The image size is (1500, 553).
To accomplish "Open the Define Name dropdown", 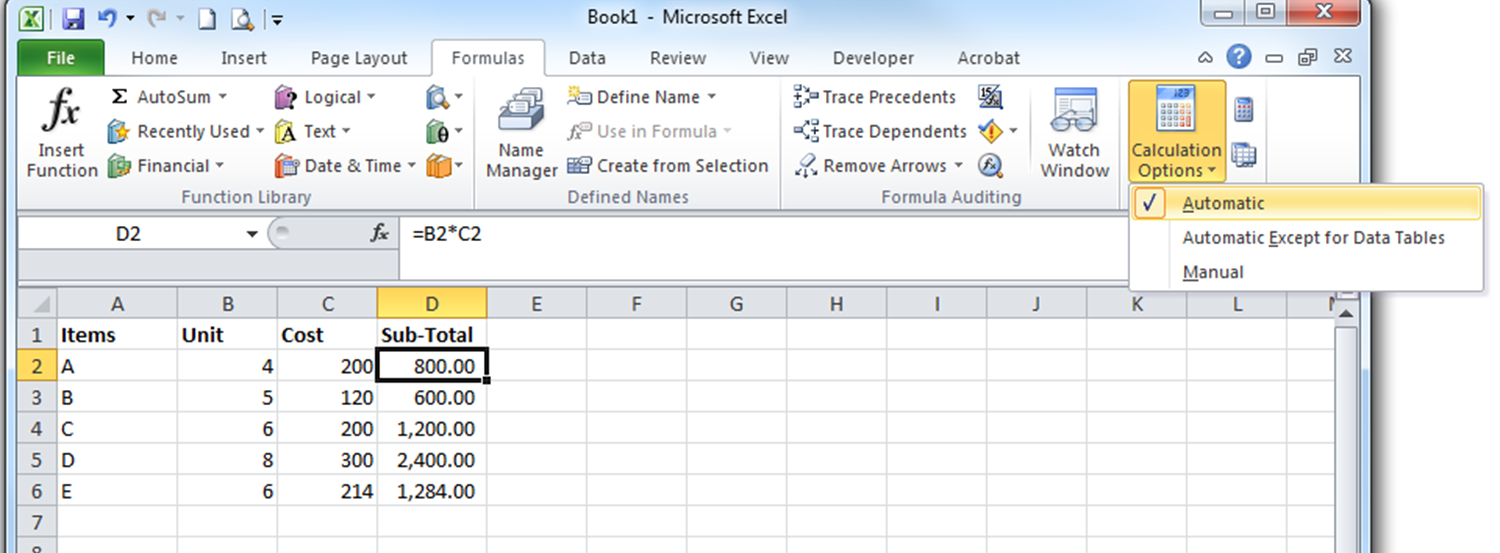I will [711, 97].
